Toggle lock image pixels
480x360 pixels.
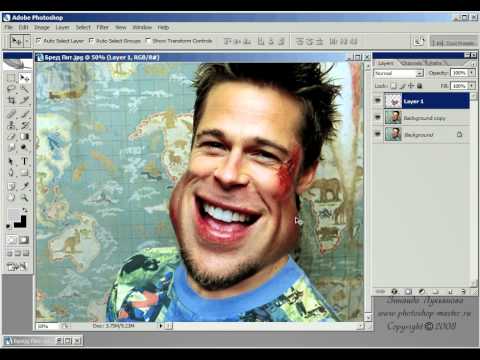tap(402, 86)
